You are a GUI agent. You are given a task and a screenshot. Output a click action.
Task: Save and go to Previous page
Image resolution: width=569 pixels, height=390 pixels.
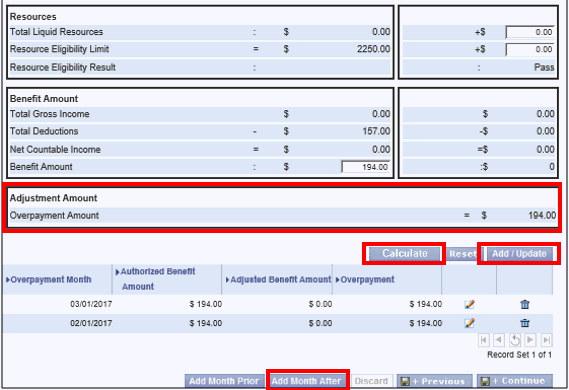tap(434, 381)
